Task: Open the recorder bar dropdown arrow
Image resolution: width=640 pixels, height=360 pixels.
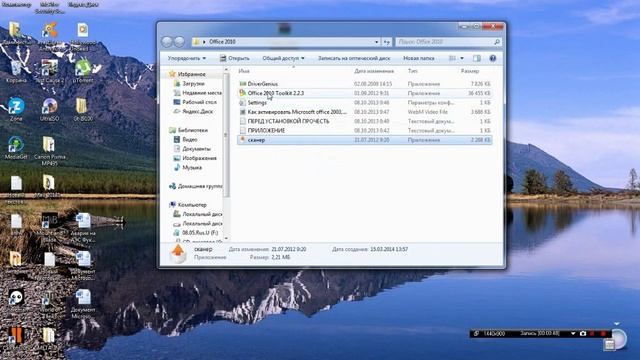Action: 573,333
